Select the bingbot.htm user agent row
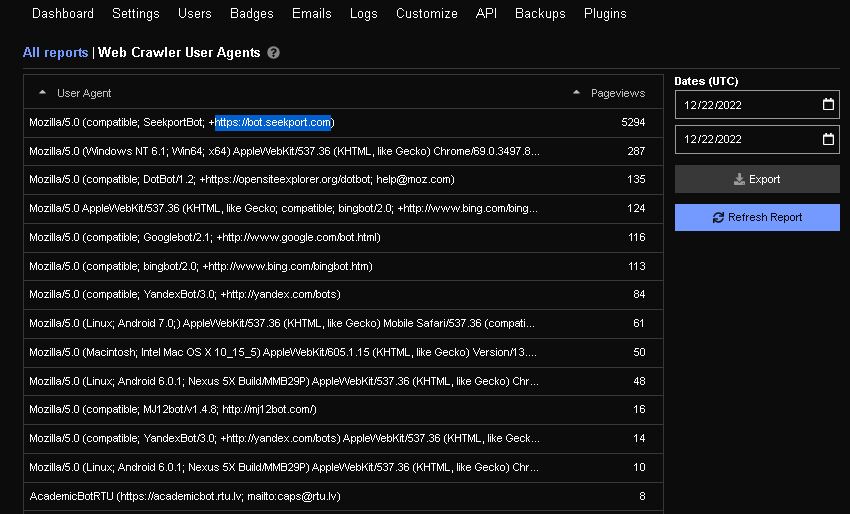 point(343,266)
